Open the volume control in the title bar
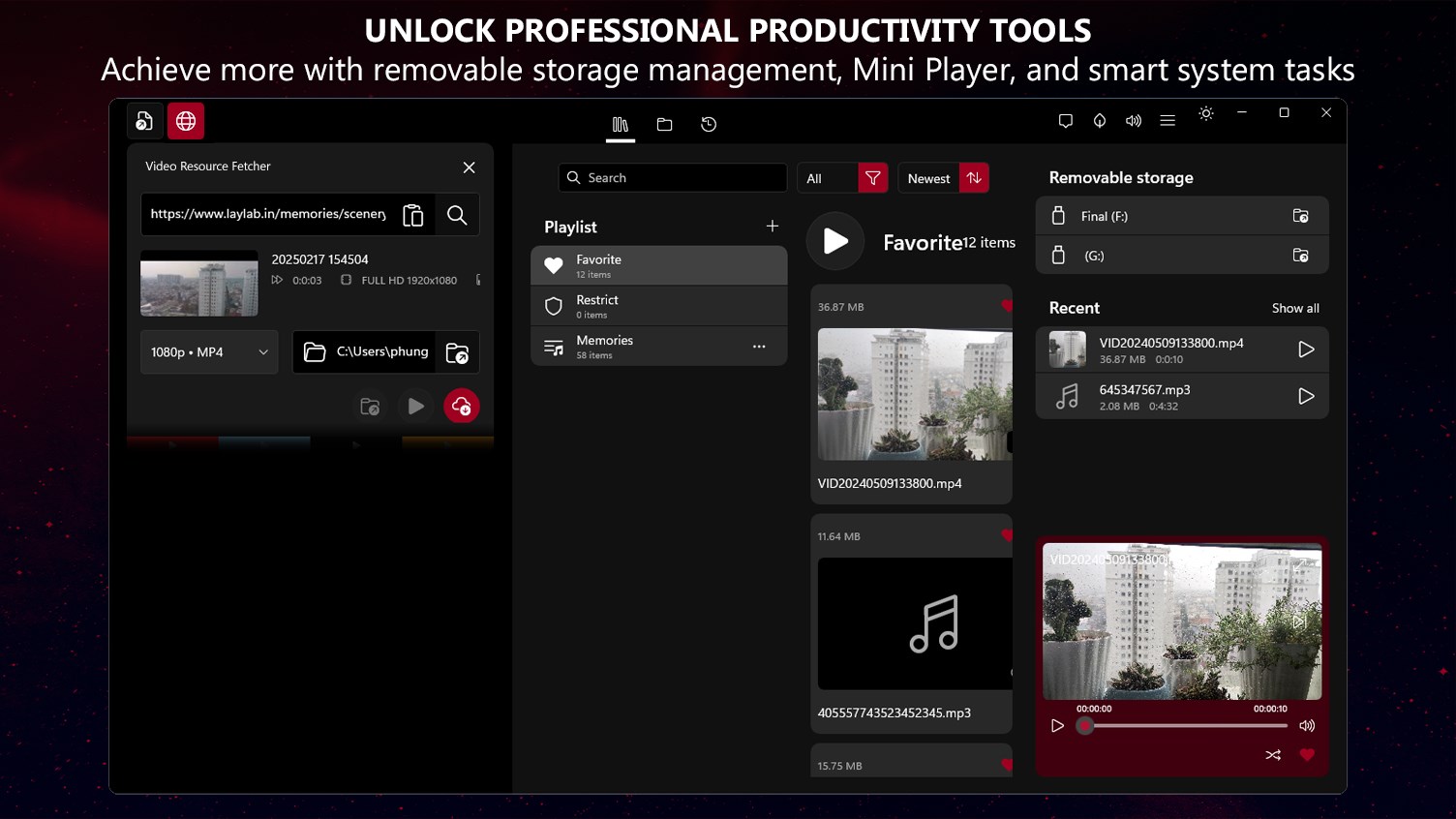The image size is (1456, 819). tap(1134, 121)
